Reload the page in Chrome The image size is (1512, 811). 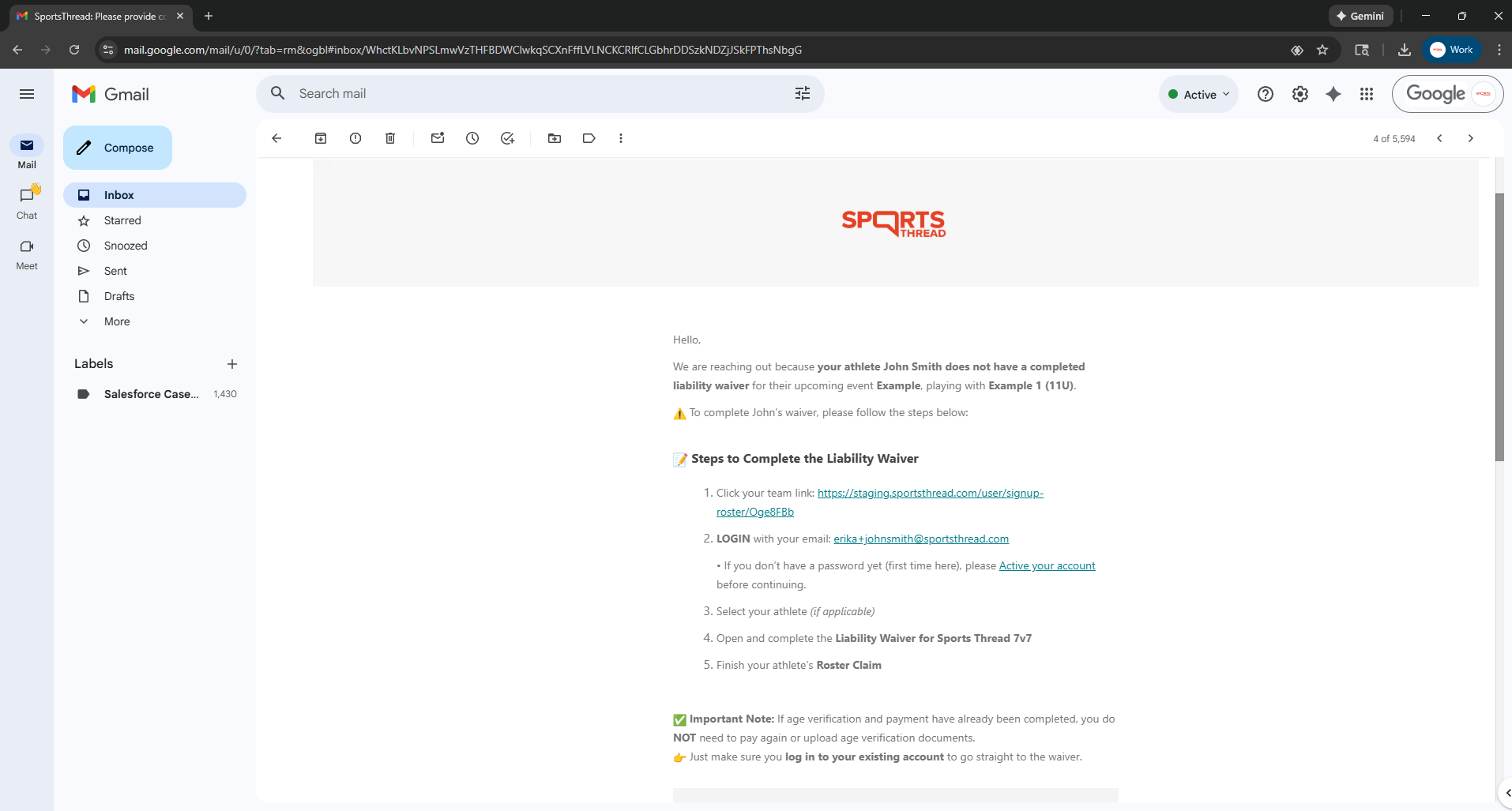[74, 50]
